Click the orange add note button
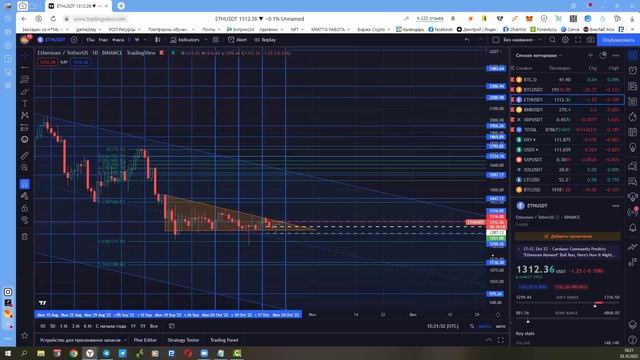640x360 pixels. click(x=568, y=236)
